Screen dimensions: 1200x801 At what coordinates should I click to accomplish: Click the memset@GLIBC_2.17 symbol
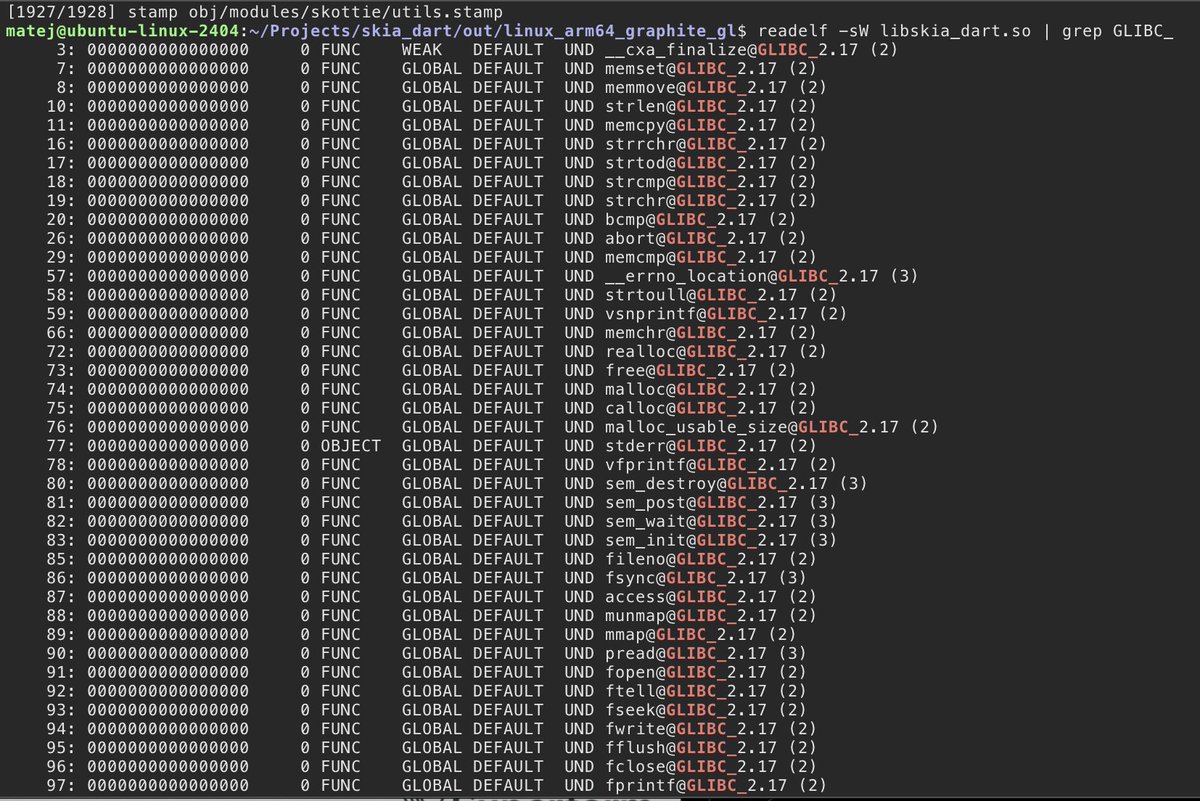click(690, 69)
